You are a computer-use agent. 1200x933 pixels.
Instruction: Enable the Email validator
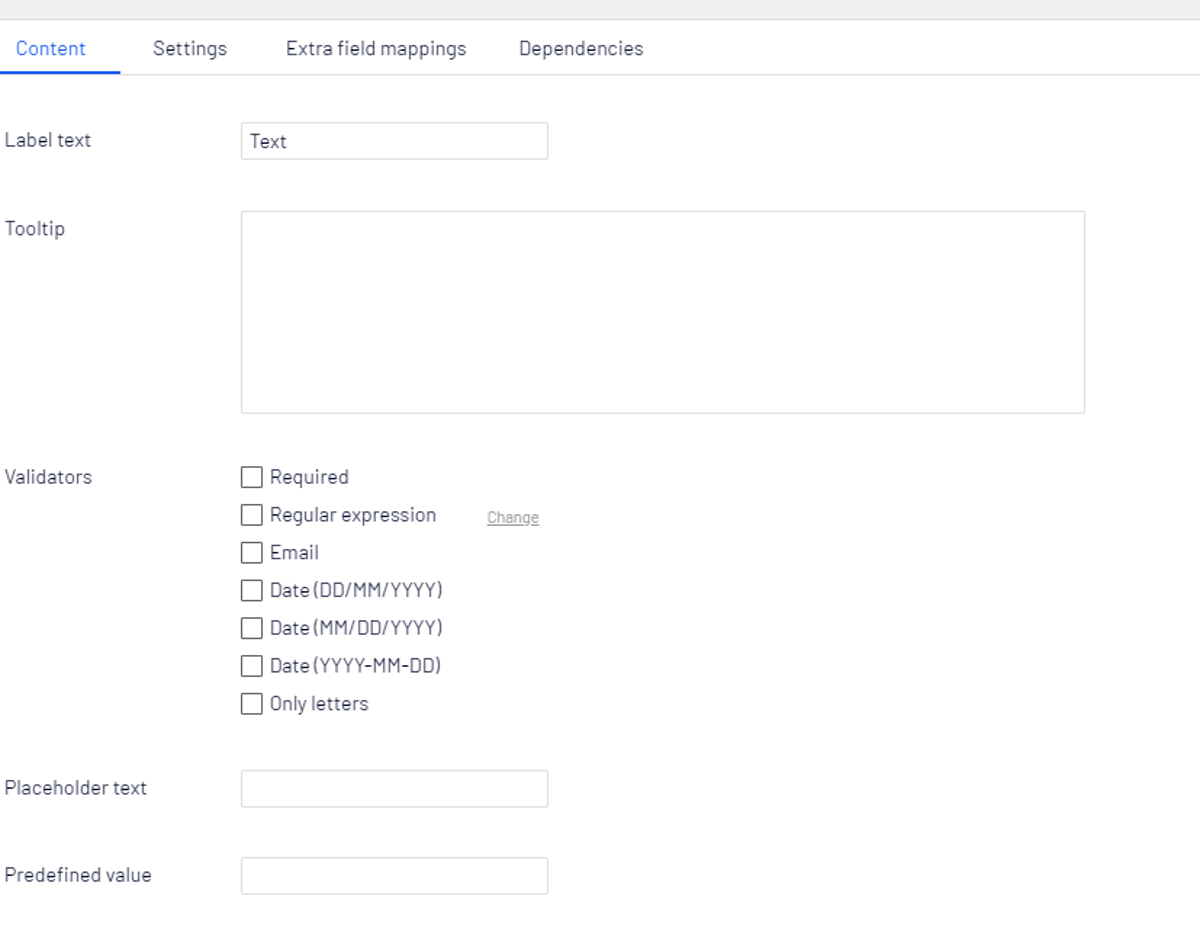pos(251,552)
